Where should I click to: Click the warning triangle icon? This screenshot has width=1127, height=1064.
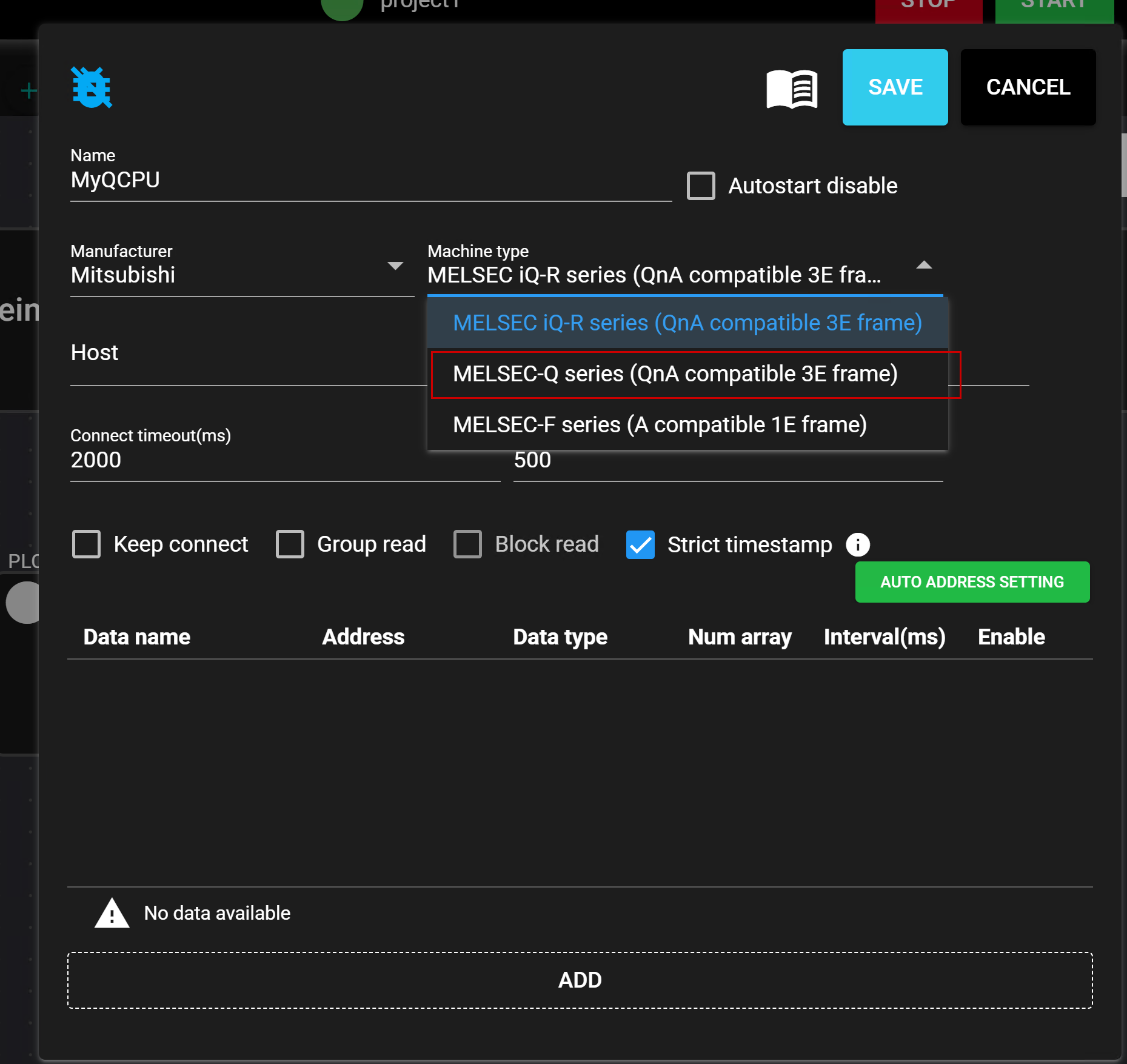(112, 913)
